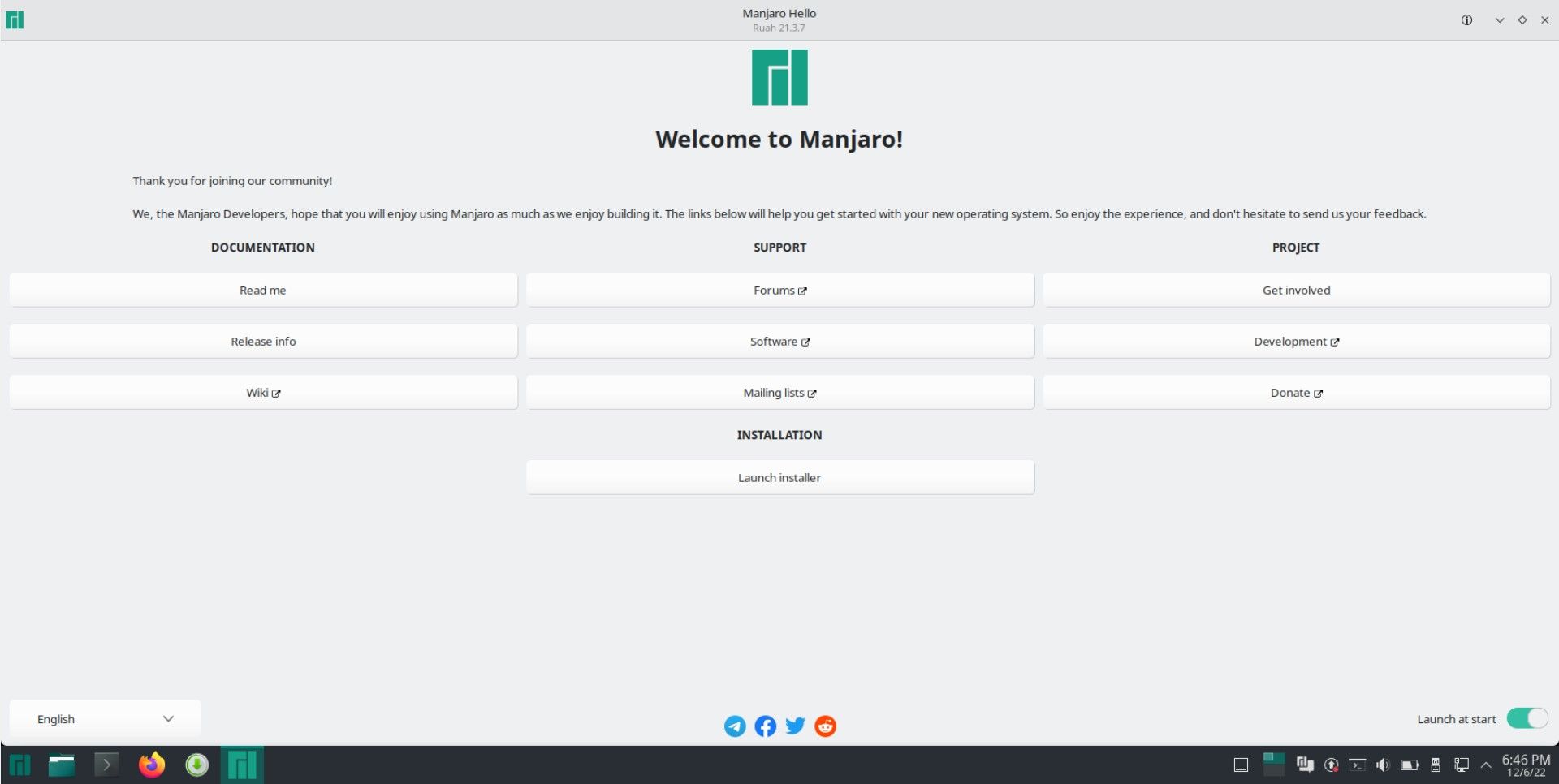The image size is (1559, 784).
Task: Open the battery status tray icon
Action: 1410,765
